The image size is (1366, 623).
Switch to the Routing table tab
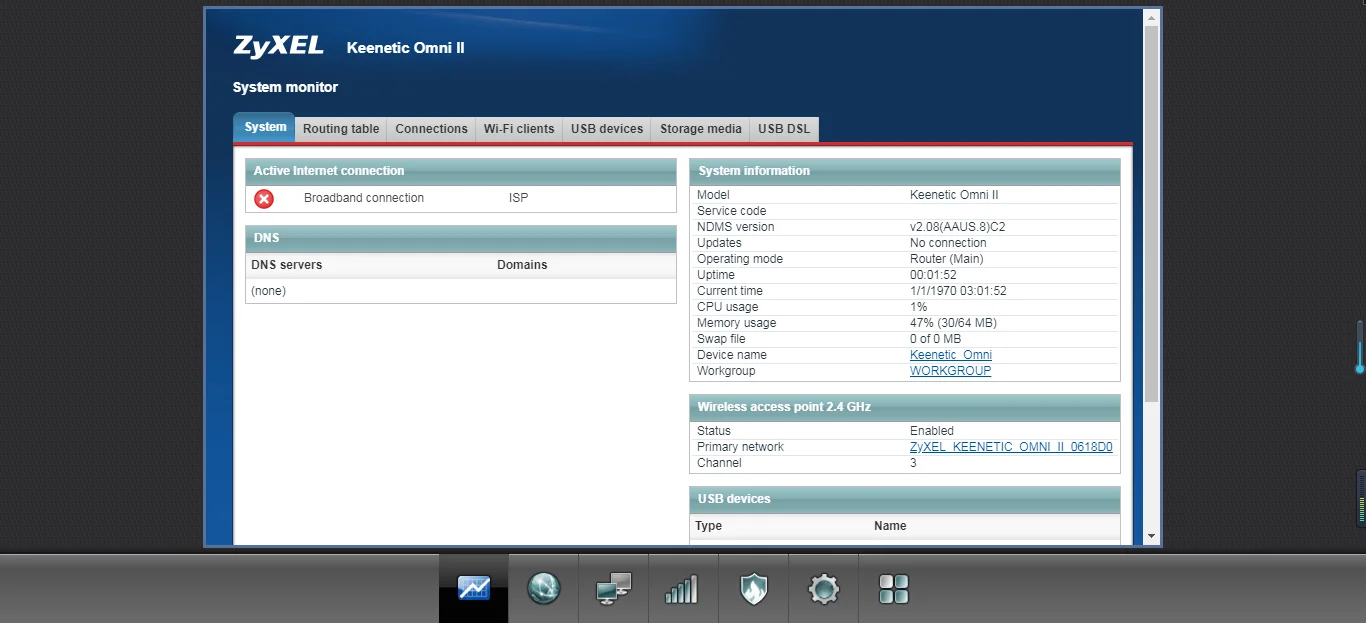pos(341,129)
